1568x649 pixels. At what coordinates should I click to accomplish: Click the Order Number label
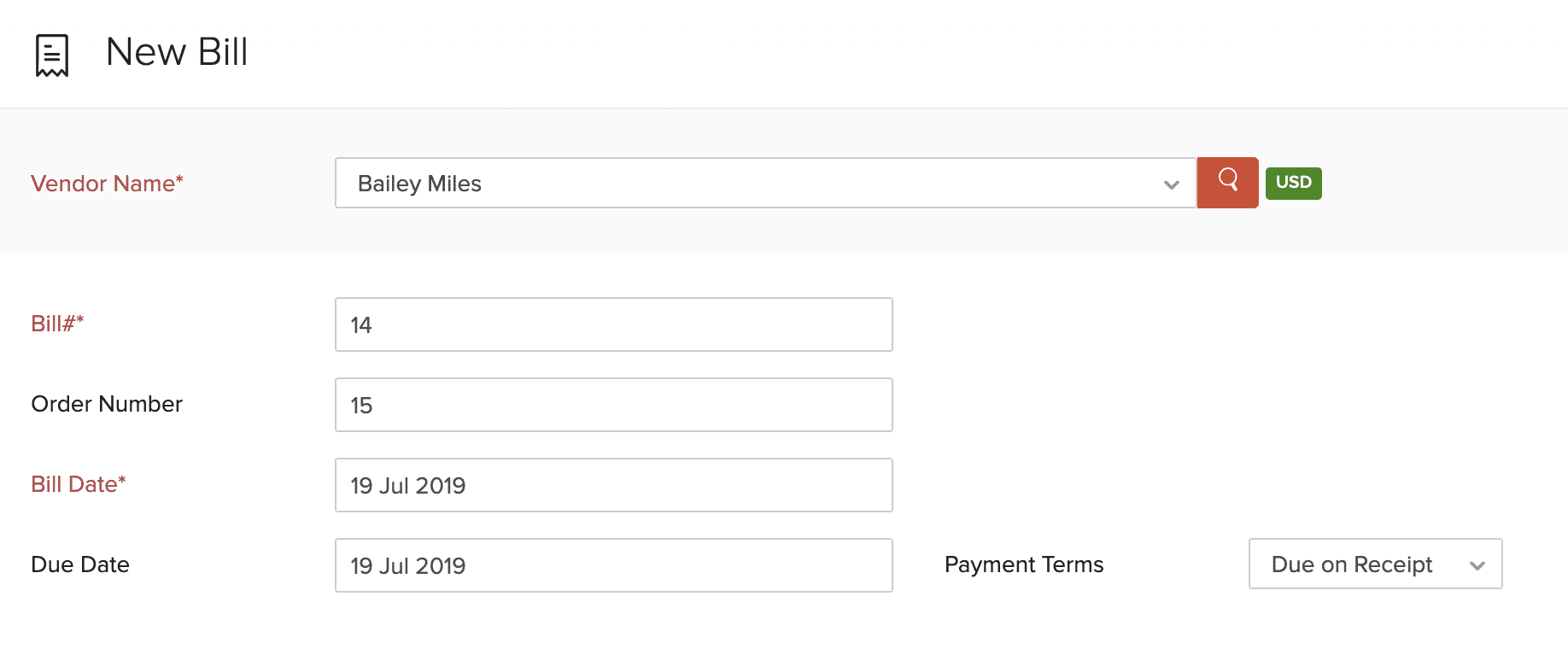(107, 404)
